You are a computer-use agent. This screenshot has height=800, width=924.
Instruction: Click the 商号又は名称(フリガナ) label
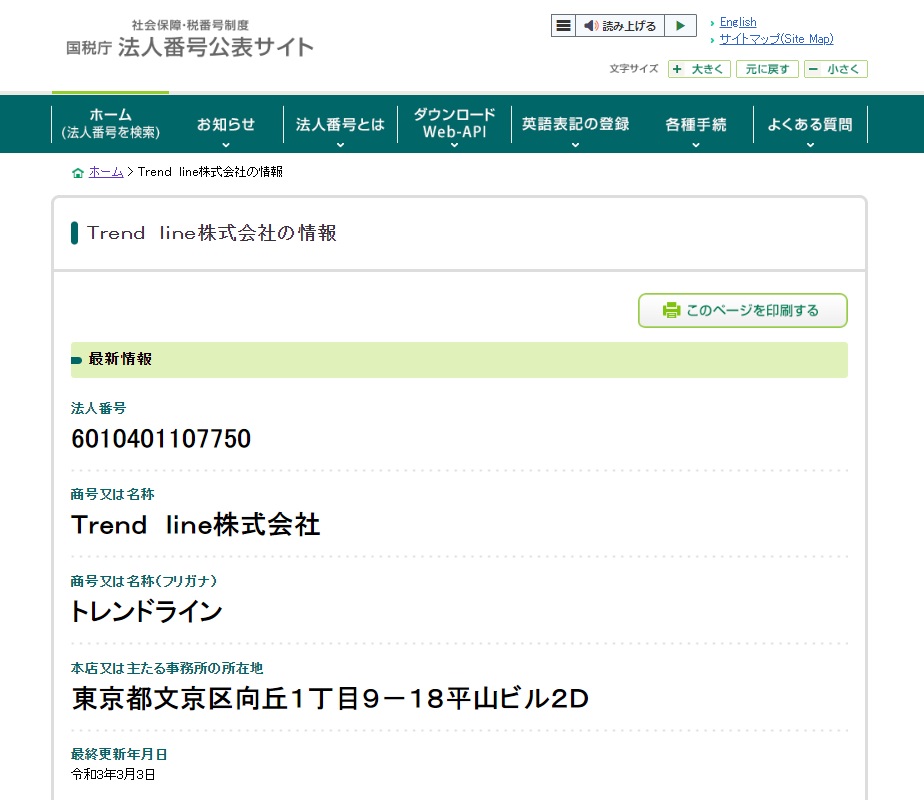(144, 581)
